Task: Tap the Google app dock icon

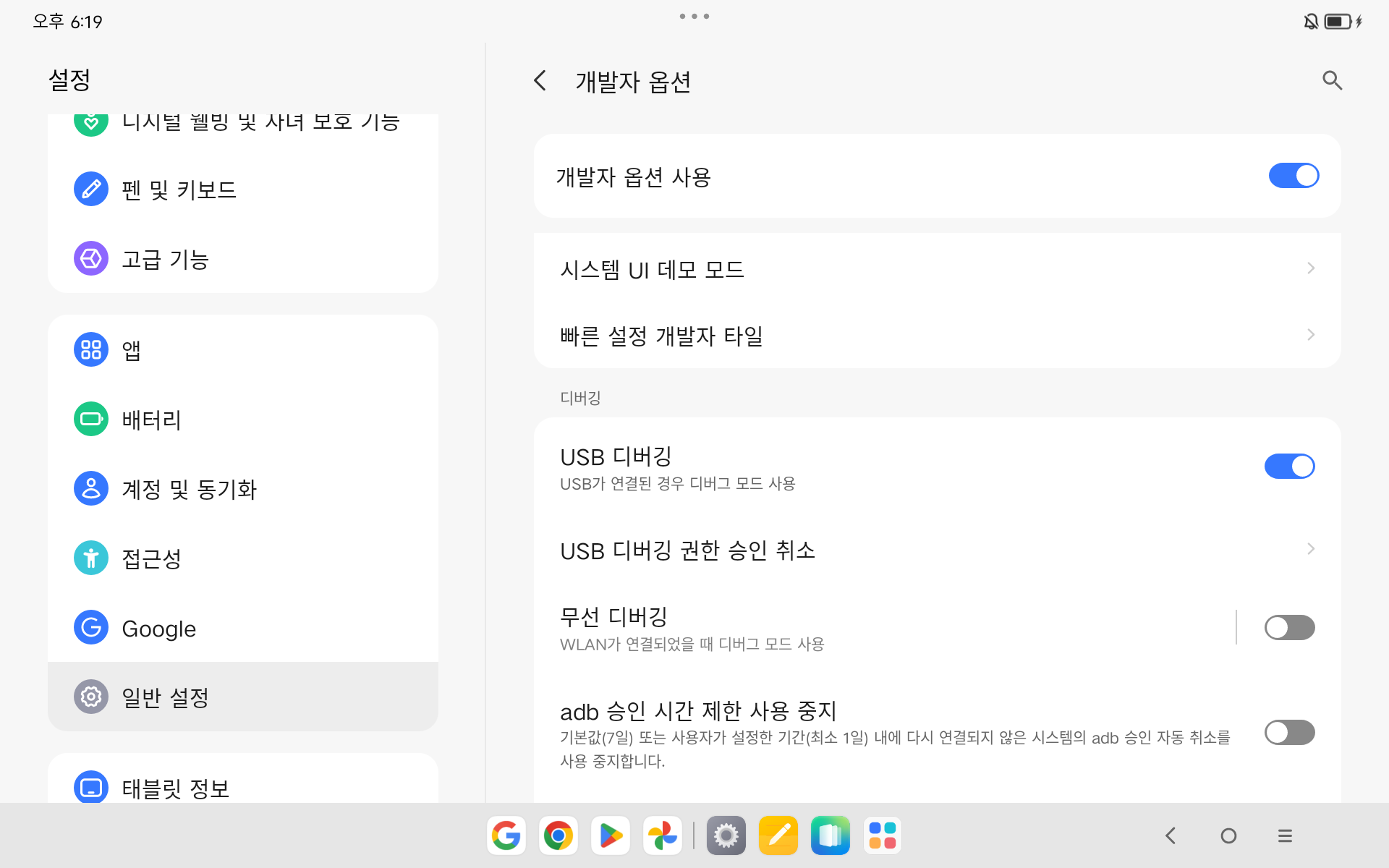Action: point(506,836)
